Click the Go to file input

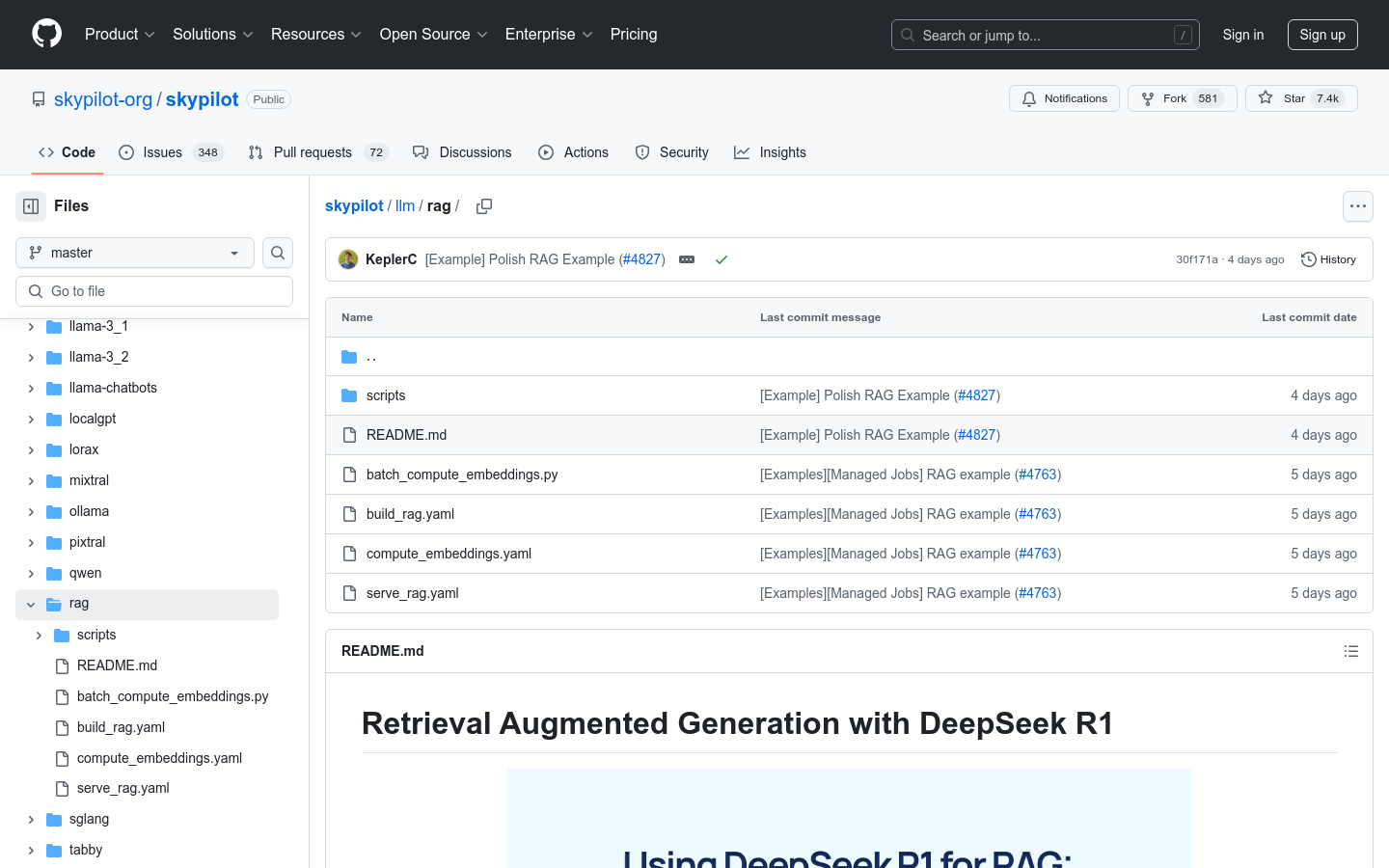pos(154,291)
